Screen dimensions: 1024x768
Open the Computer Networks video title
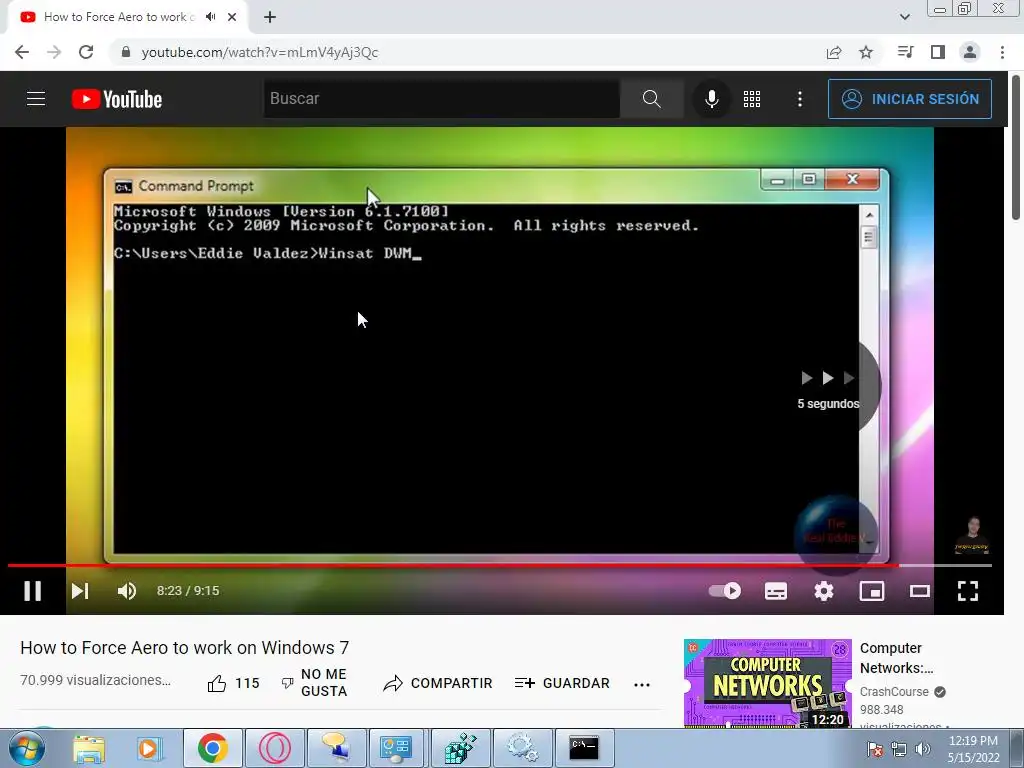[x=897, y=658]
